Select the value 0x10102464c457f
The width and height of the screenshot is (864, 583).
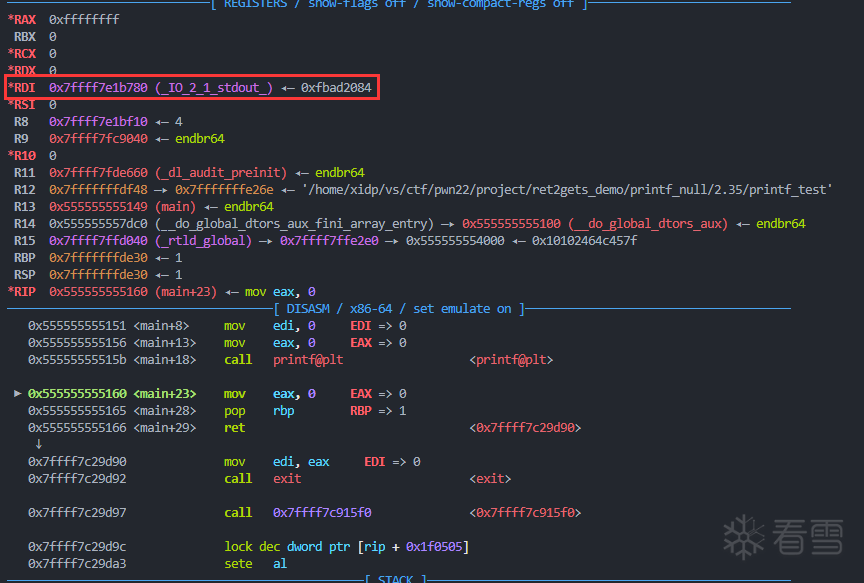584,241
